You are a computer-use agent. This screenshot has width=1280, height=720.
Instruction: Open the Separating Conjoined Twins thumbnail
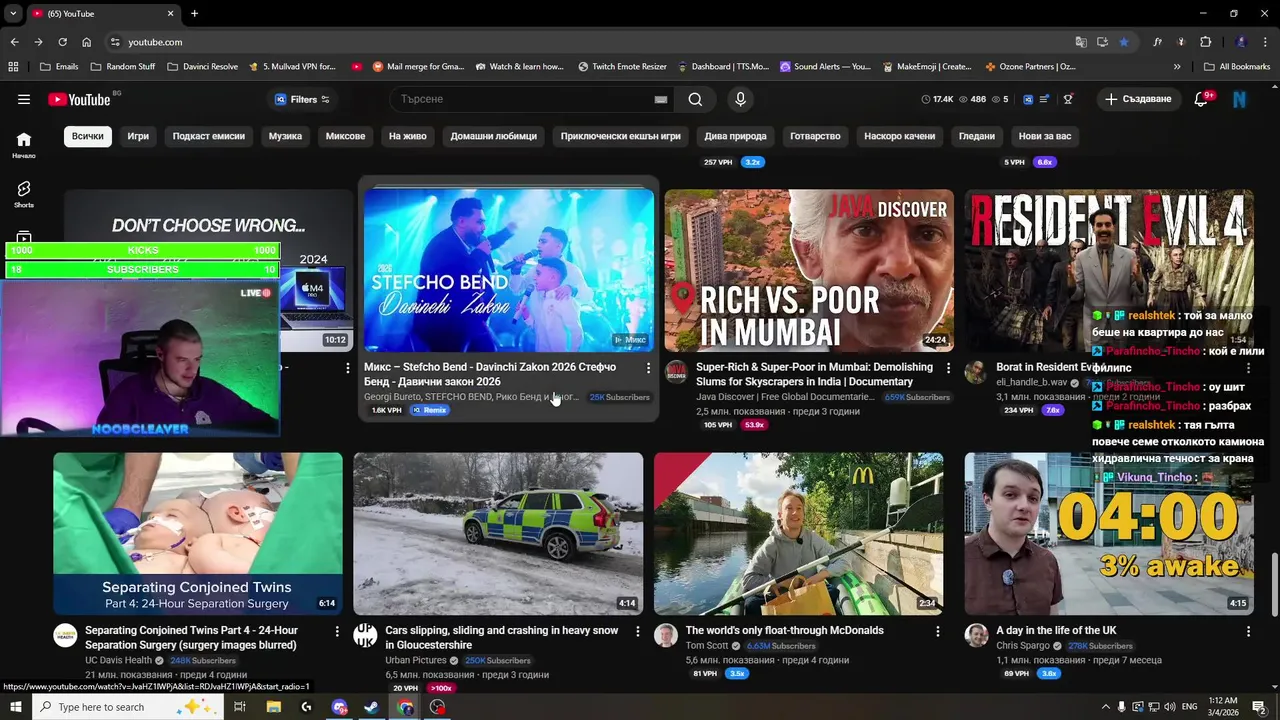point(198,534)
